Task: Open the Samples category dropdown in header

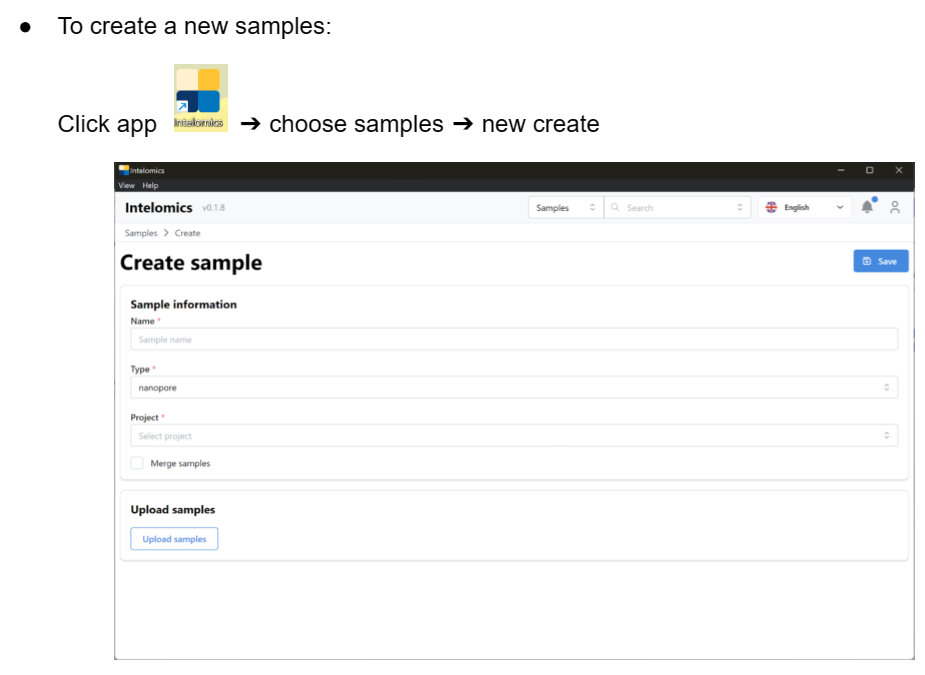Action: pyautogui.click(x=565, y=208)
